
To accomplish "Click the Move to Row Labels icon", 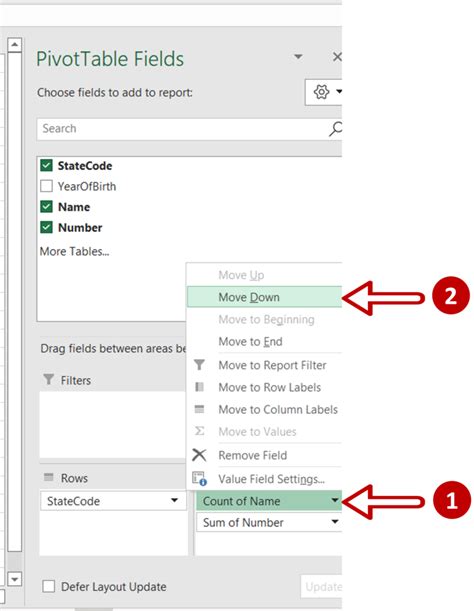I will [199, 387].
